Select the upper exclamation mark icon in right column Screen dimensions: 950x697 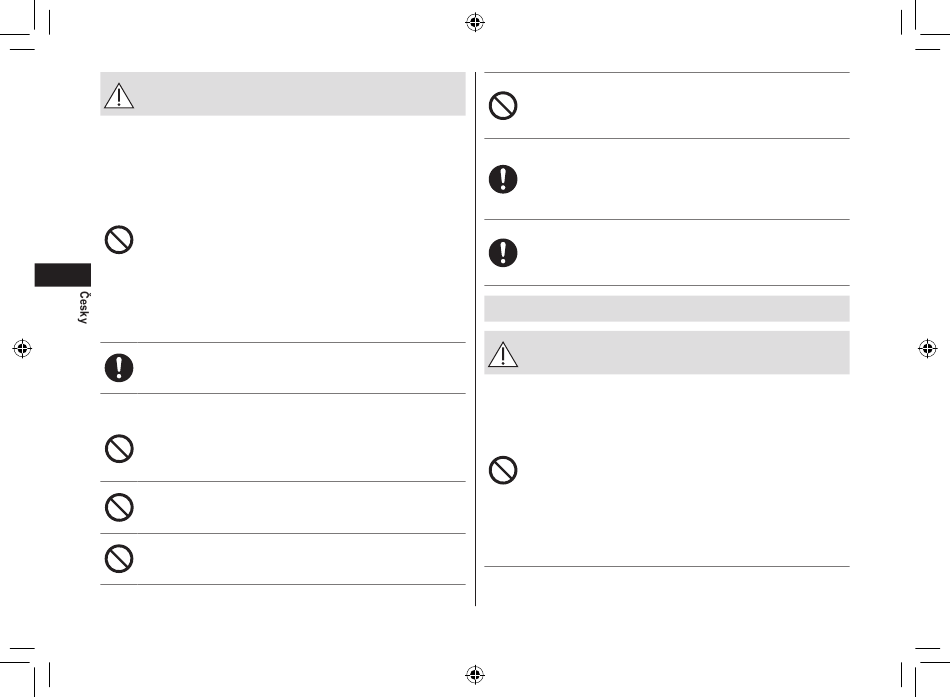tap(503, 179)
